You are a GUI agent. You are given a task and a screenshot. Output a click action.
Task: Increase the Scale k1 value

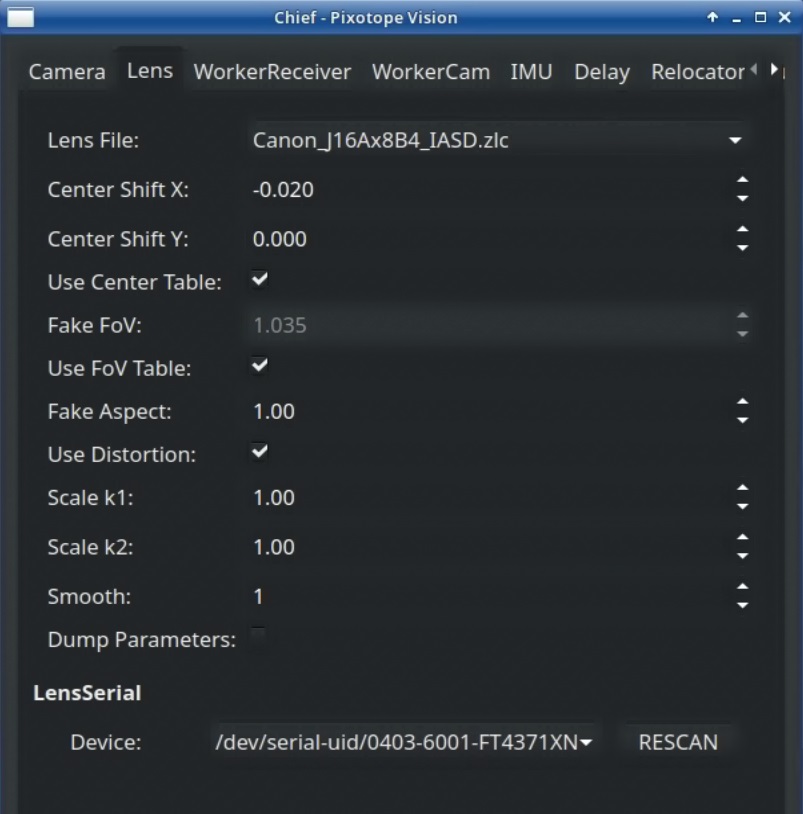(742, 490)
